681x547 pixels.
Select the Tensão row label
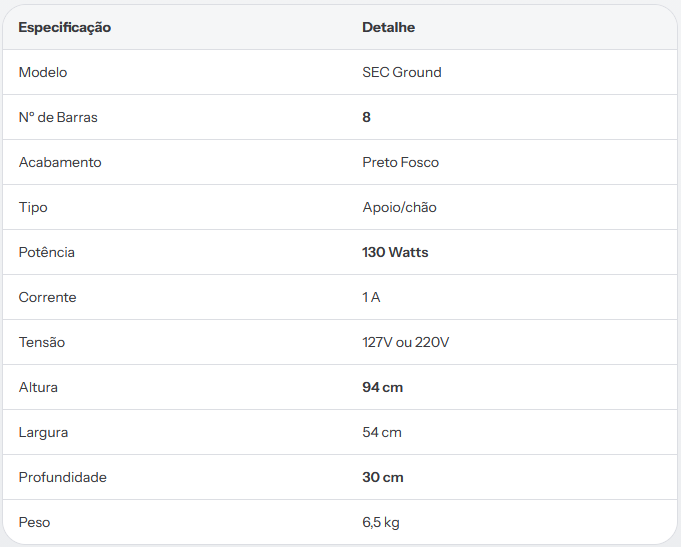(x=42, y=342)
